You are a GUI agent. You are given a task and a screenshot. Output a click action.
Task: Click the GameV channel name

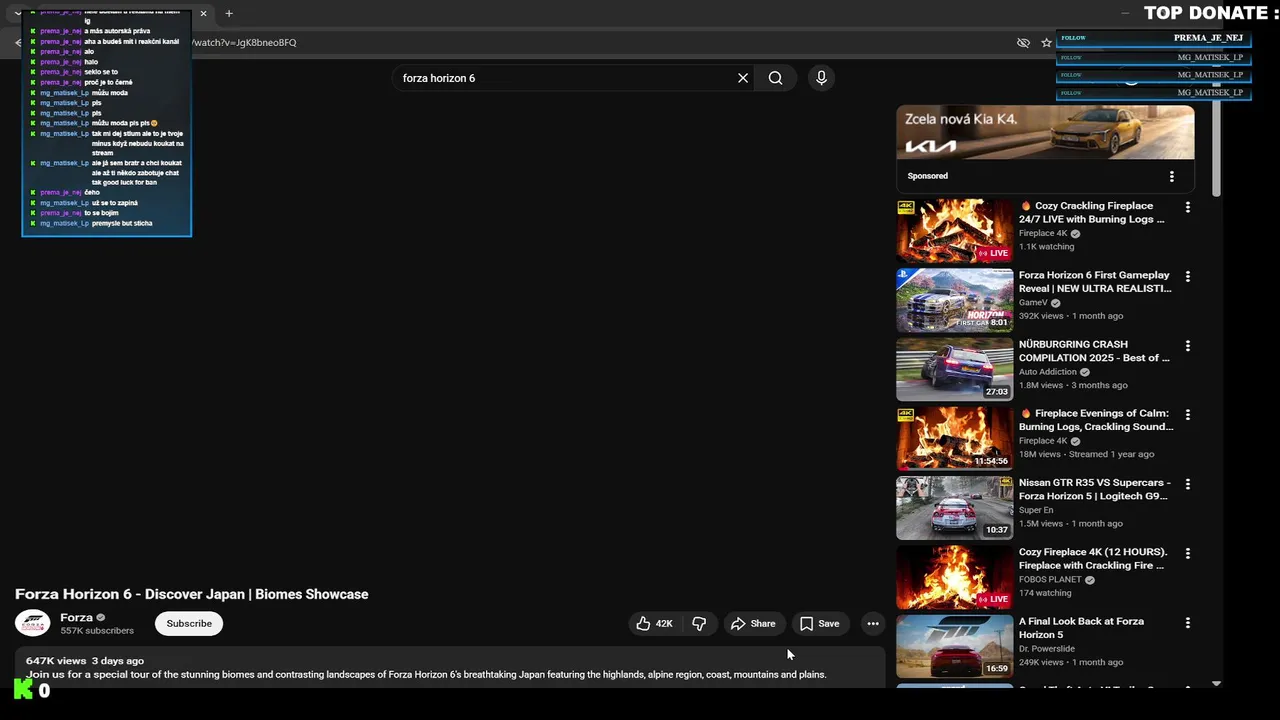[x=1033, y=303]
